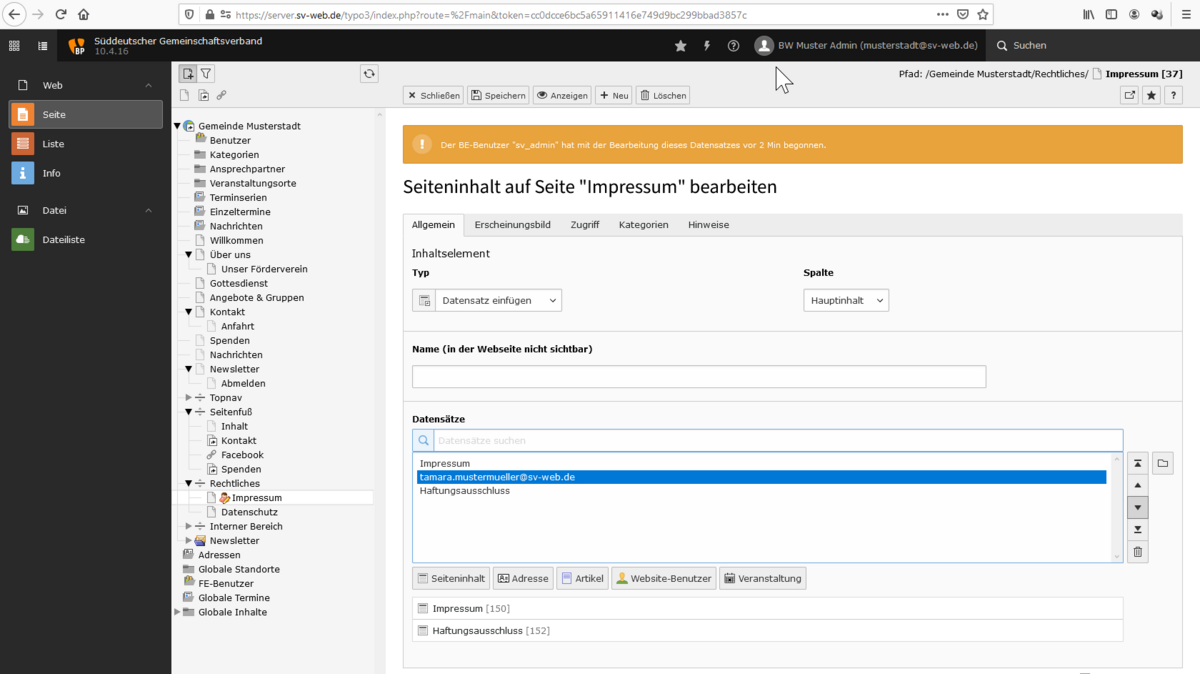Select the Allgemein tab

coord(433,225)
